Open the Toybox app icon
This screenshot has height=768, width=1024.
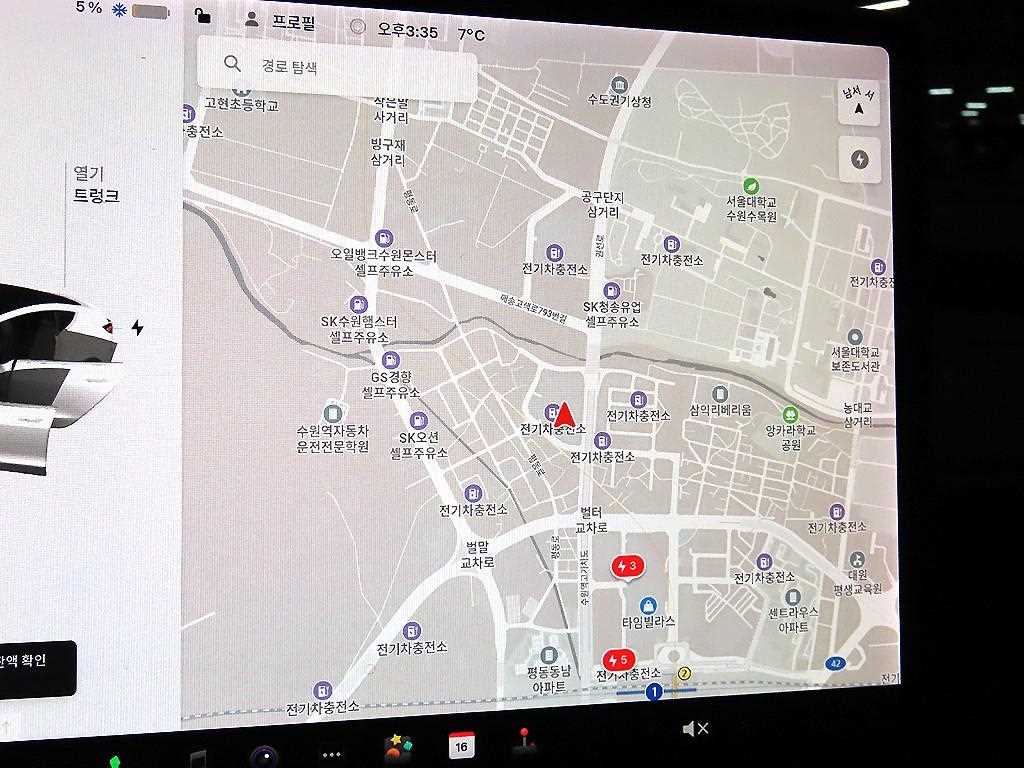(x=399, y=748)
